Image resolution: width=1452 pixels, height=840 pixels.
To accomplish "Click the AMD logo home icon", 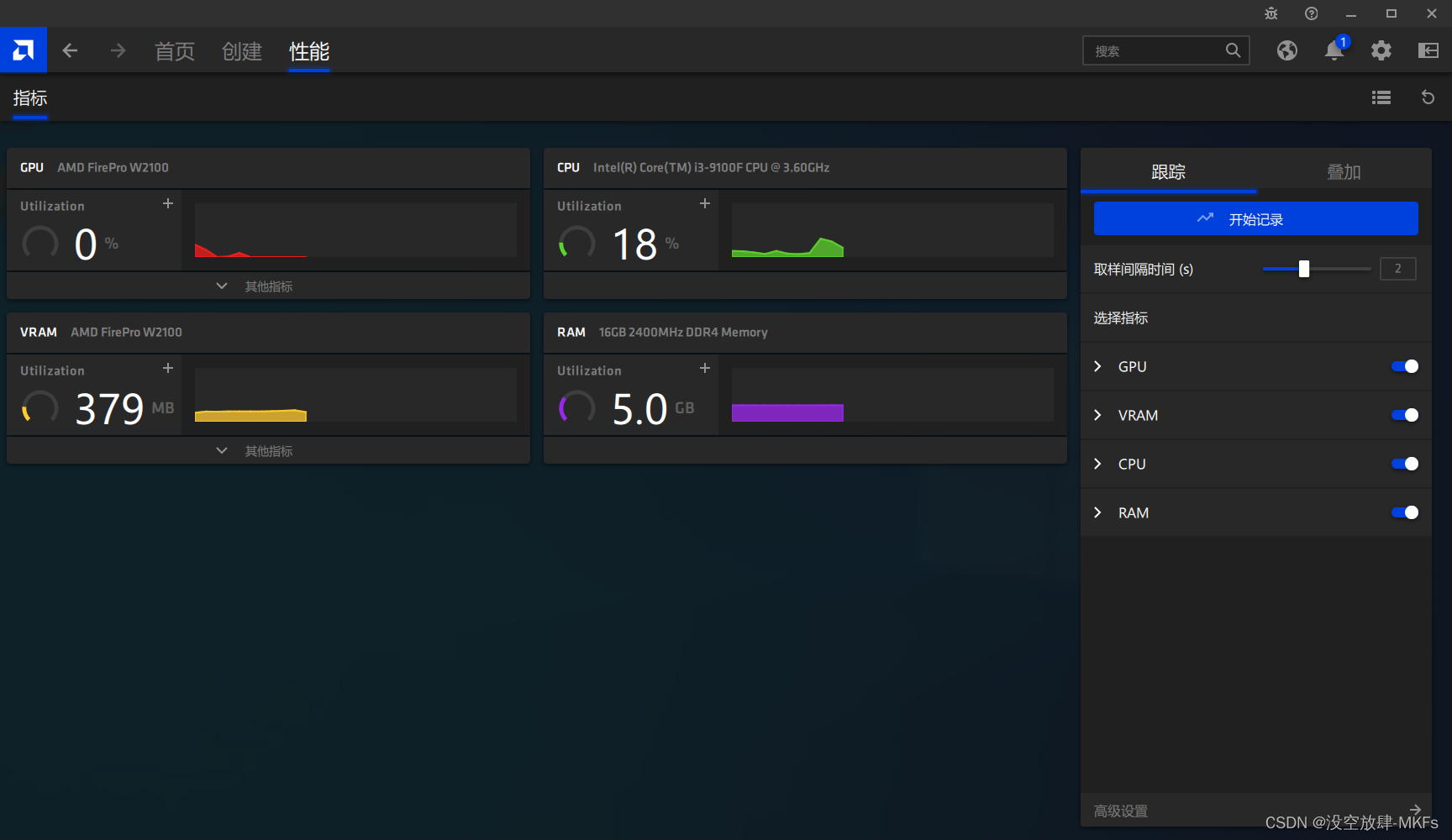I will (24, 50).
